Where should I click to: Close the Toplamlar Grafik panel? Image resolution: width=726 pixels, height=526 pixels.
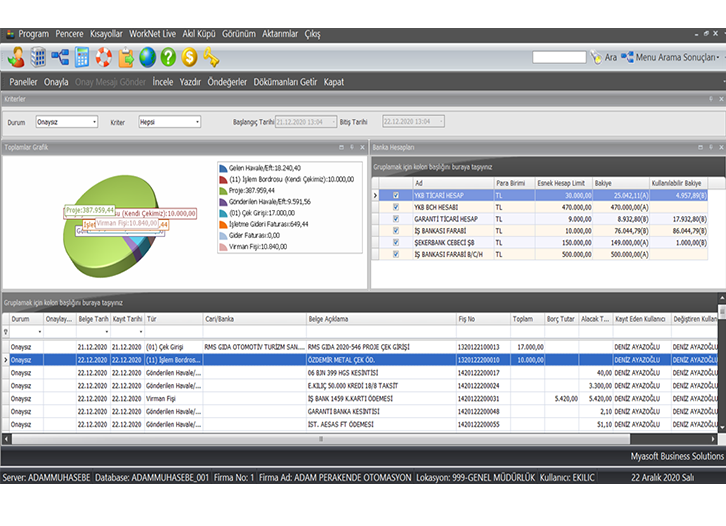pos(362,147)
